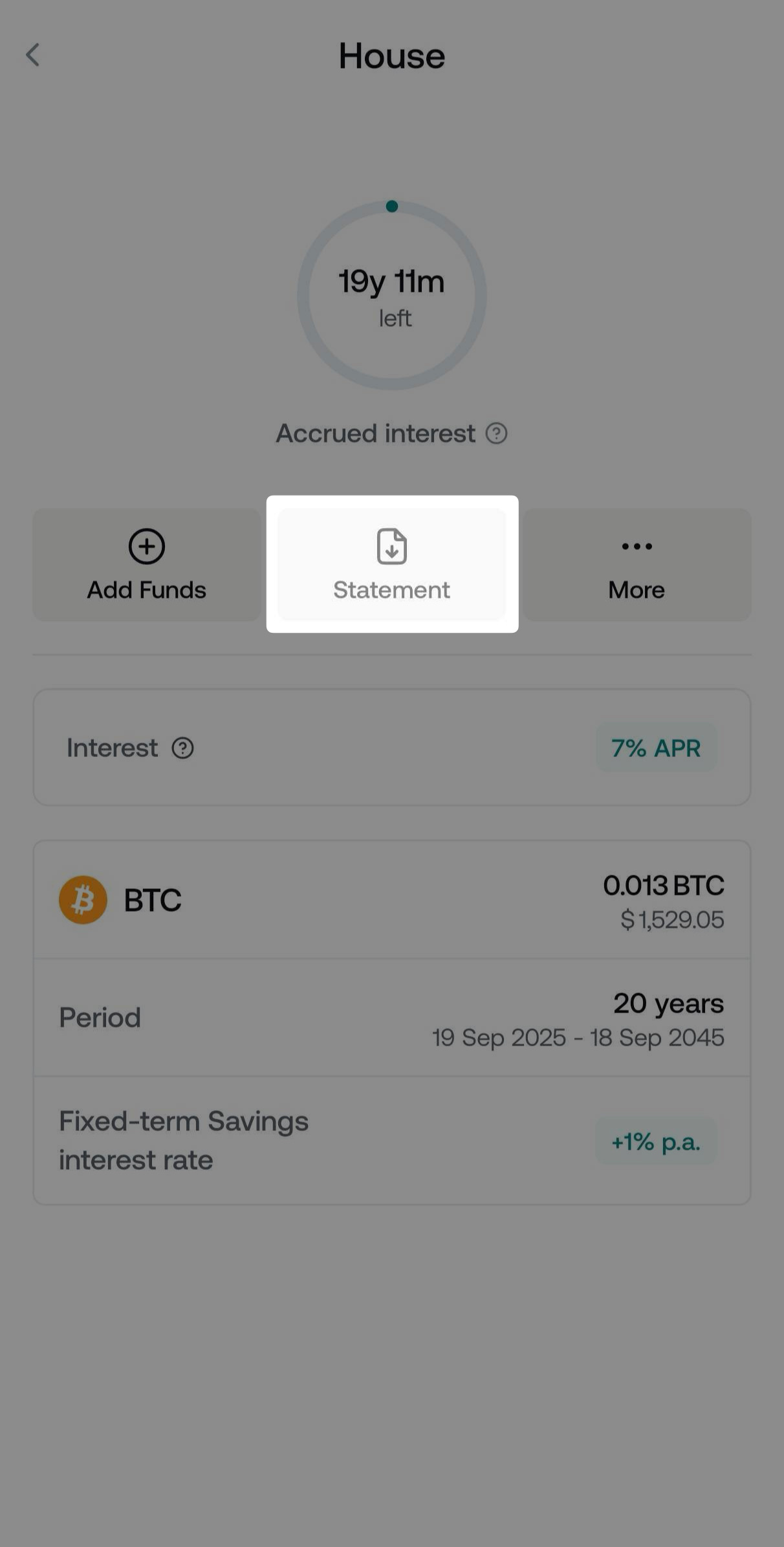Tap the Period row label

(100, 1018)
